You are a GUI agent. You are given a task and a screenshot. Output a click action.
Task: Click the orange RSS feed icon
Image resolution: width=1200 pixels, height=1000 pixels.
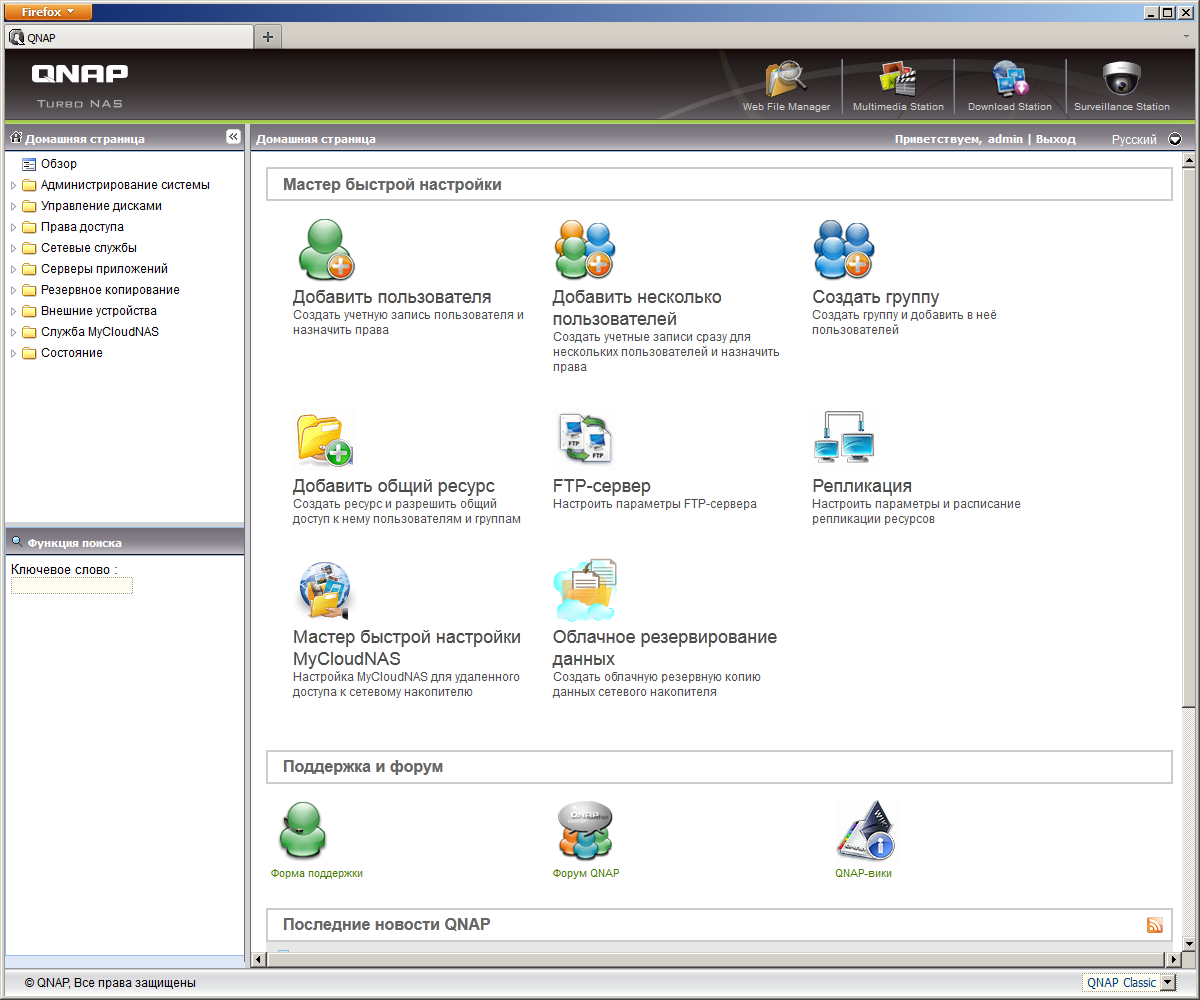coord(1155,925)
